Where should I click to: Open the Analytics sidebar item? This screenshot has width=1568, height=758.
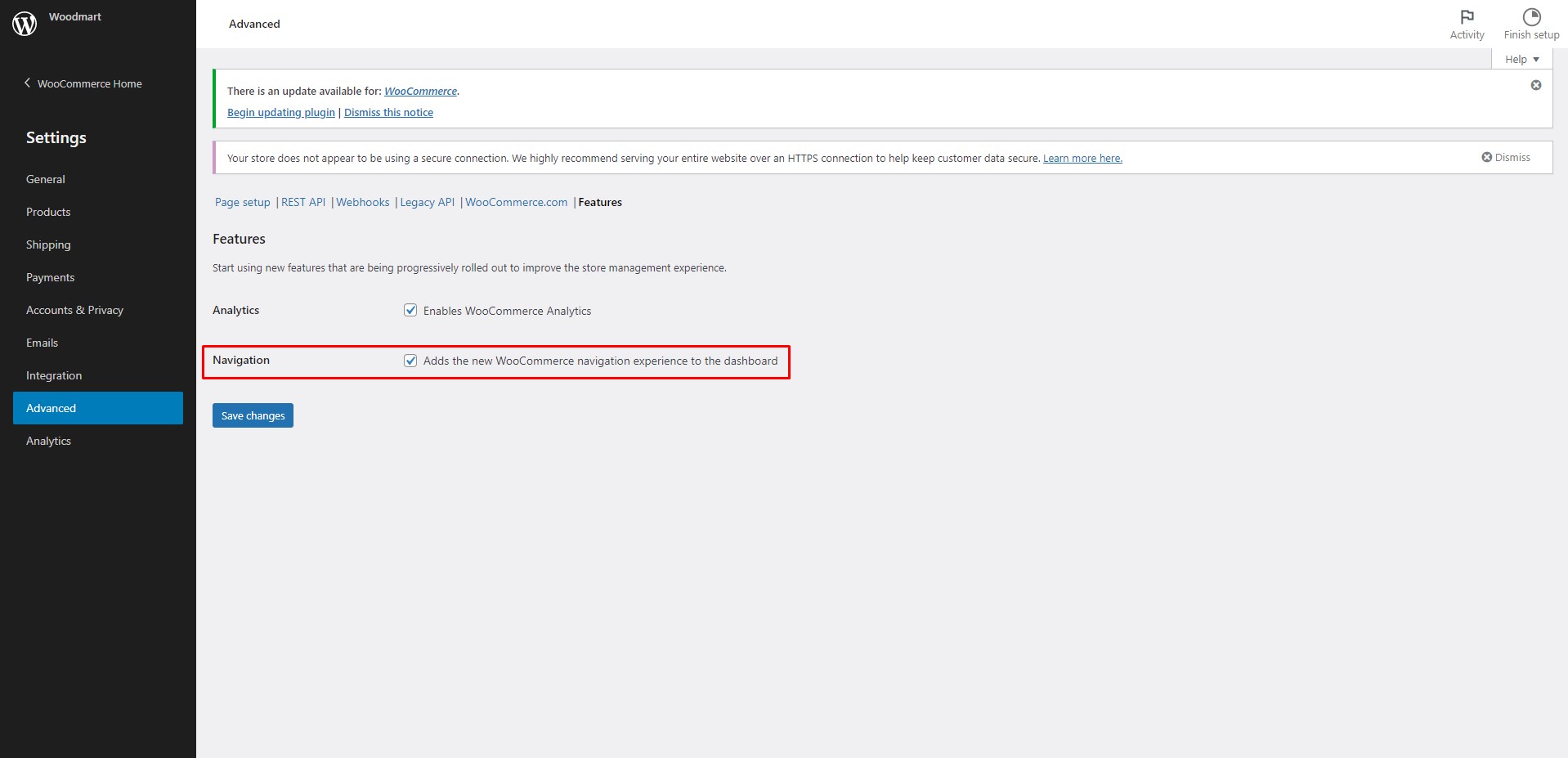click(x=48, y=441)
